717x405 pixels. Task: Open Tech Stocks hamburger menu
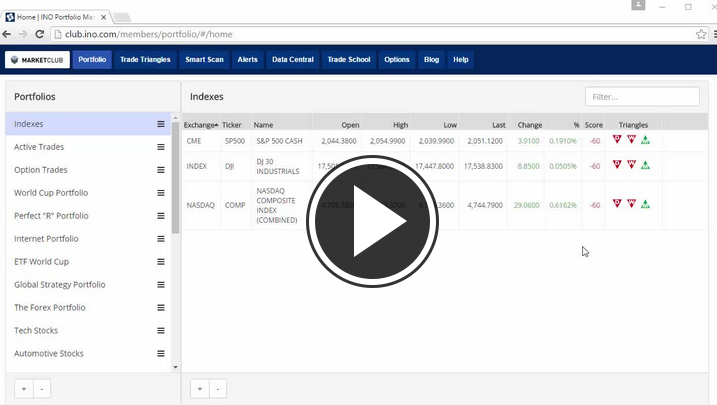[x=160, y=331]
